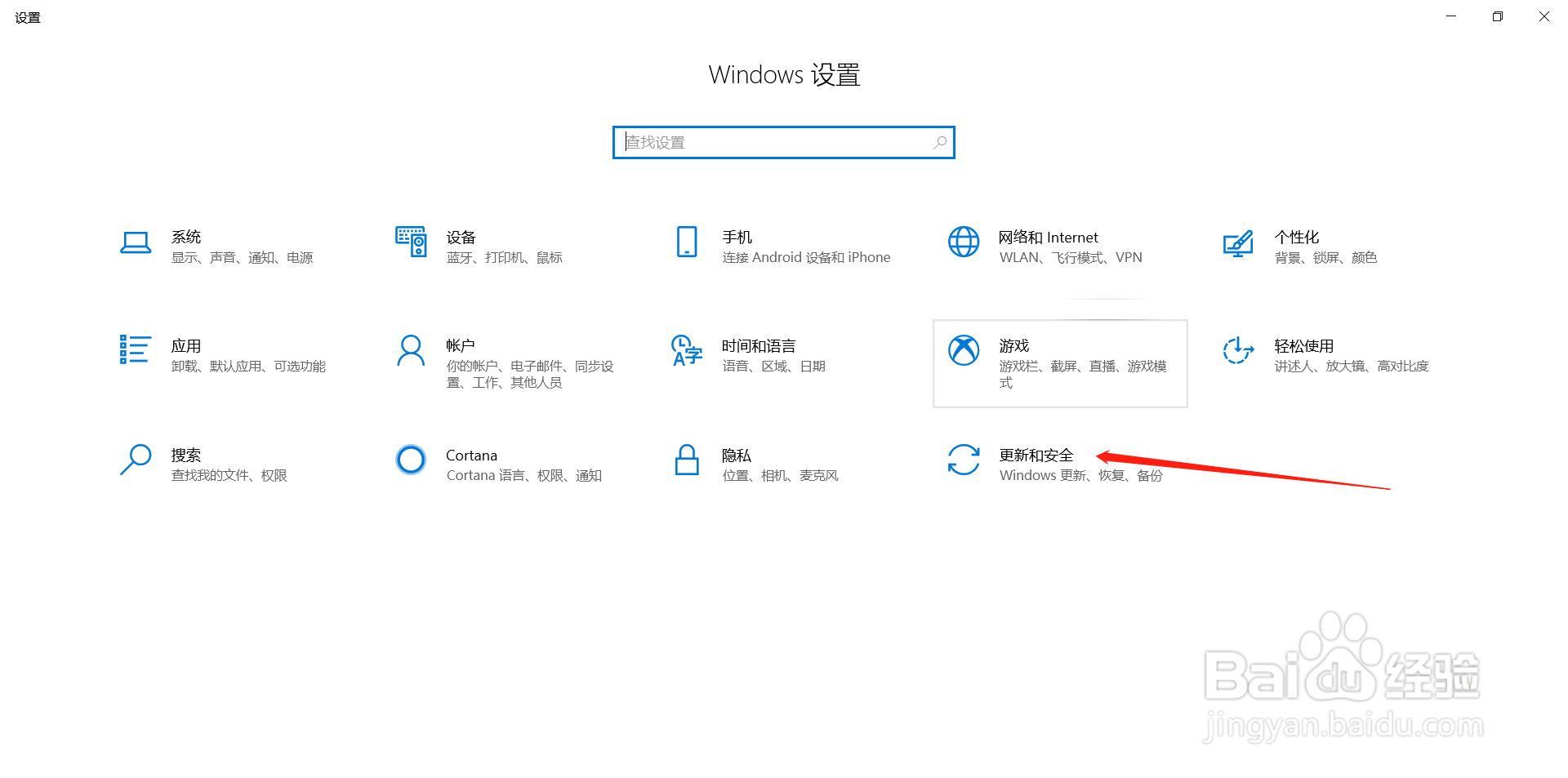Click text 讲述人、放大镜、高对比度
This screenshot has height=778, width=1568.
coord(1352,366)
